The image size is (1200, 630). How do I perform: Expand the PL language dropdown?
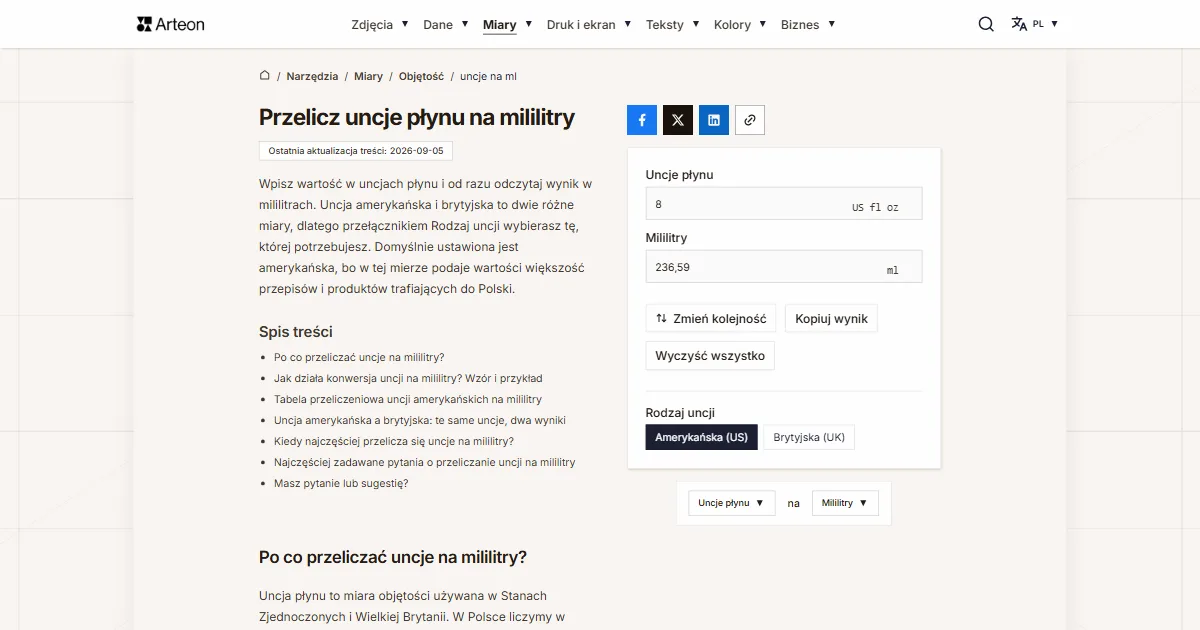pyautogui.click(x=1046, y=24)
